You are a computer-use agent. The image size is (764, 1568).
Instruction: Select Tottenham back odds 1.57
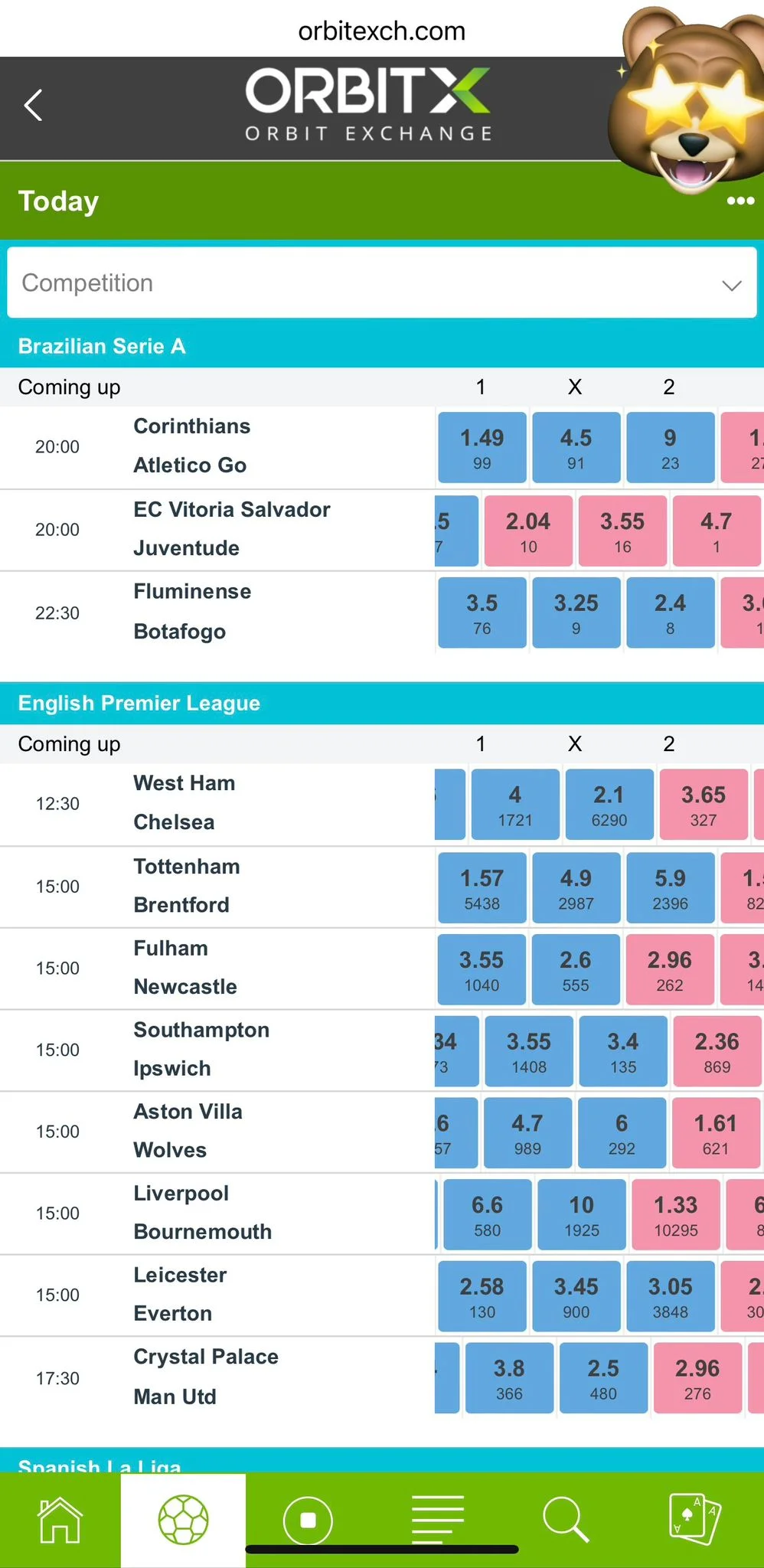point(482,888)
